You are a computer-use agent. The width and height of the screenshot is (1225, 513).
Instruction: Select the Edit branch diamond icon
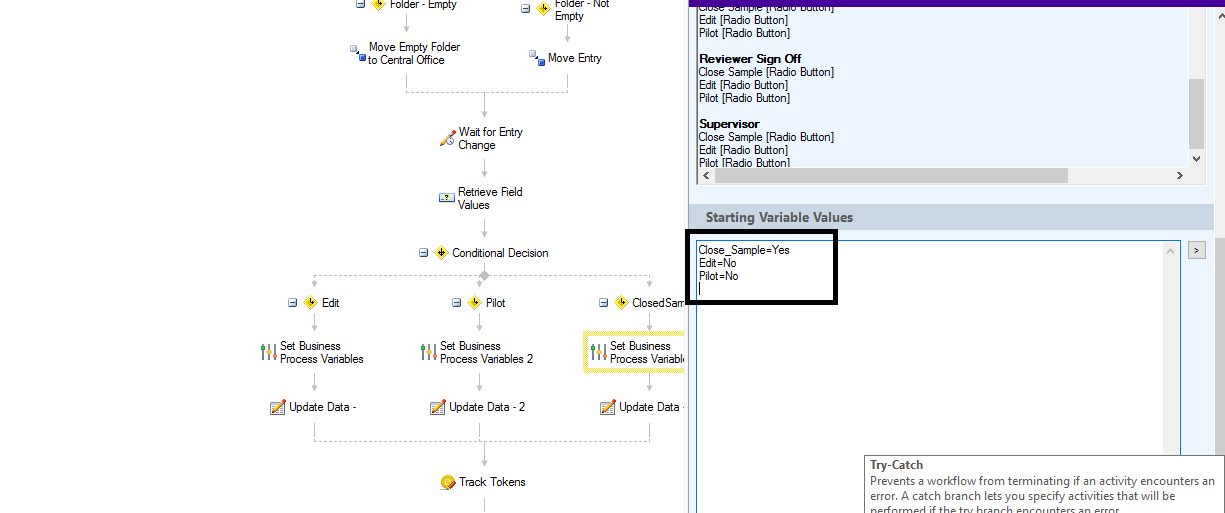tap(311, 302)
